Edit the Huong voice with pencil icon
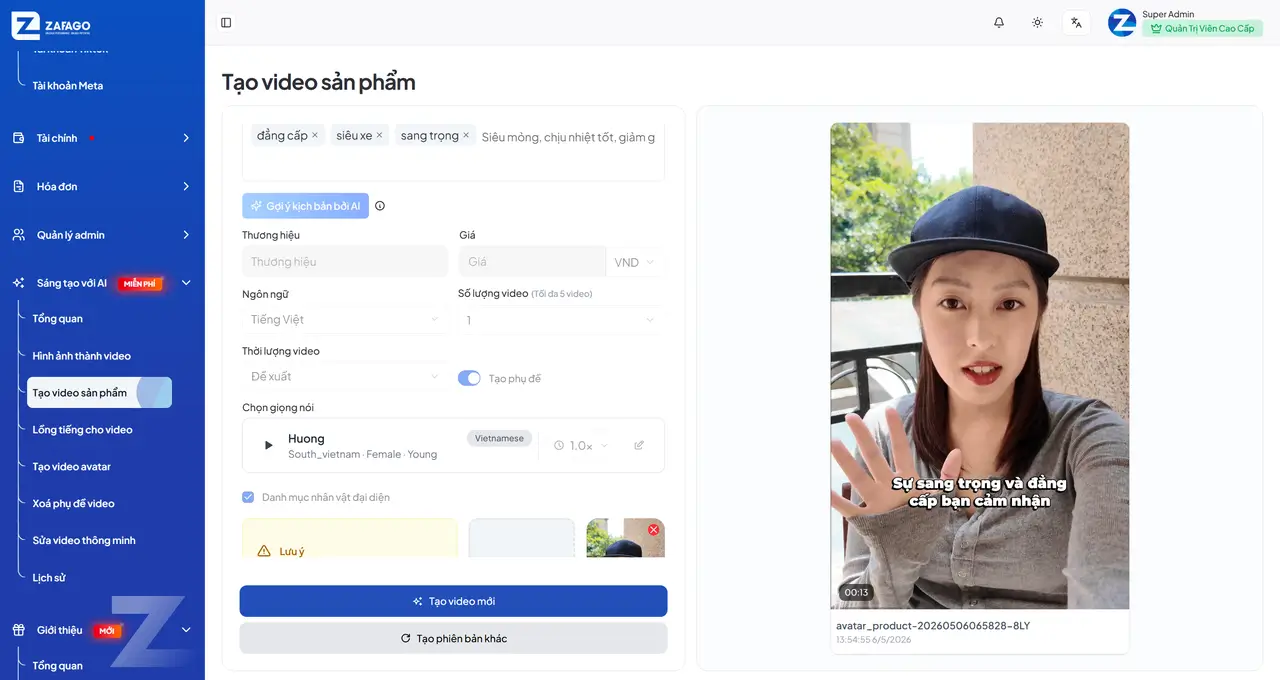Viewport: 1280px width, 680px height. (x=639, y=445)
